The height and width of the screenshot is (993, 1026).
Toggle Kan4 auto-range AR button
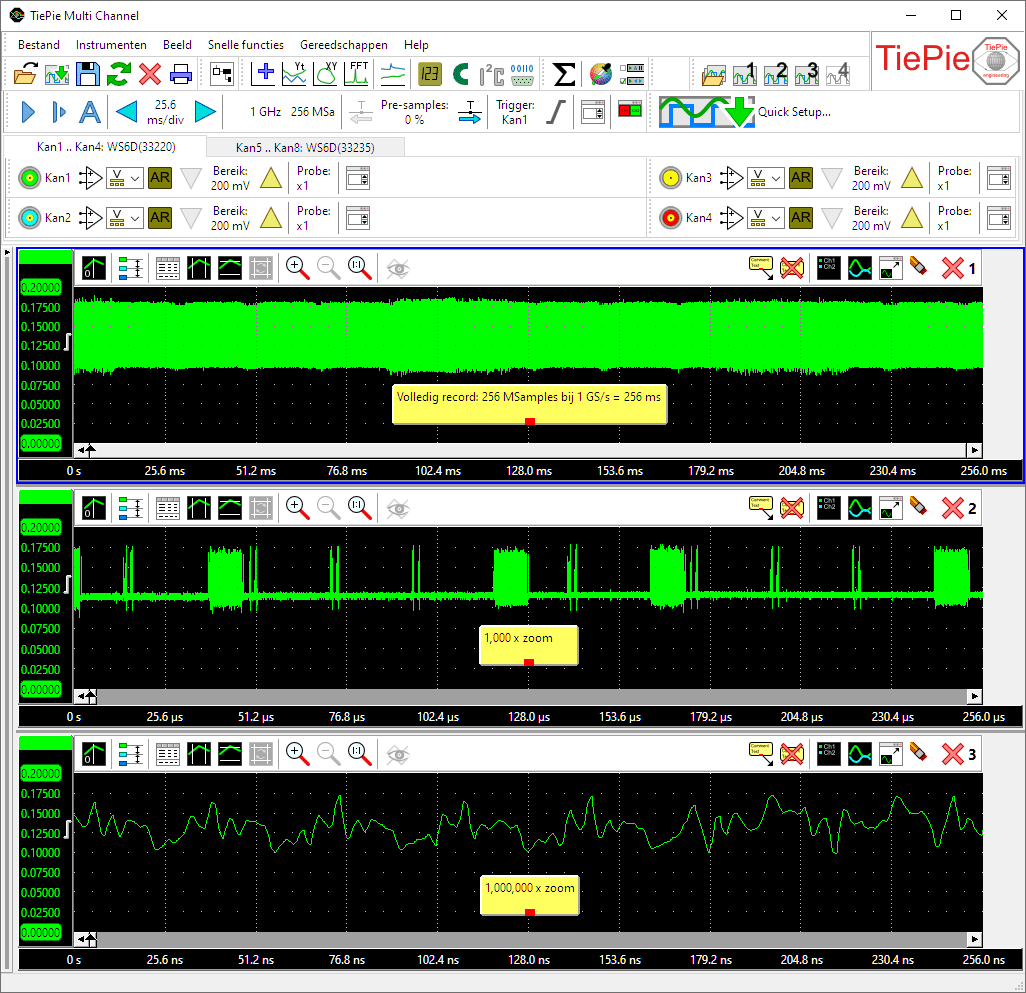pyautogui.click(x=800, y=217)
